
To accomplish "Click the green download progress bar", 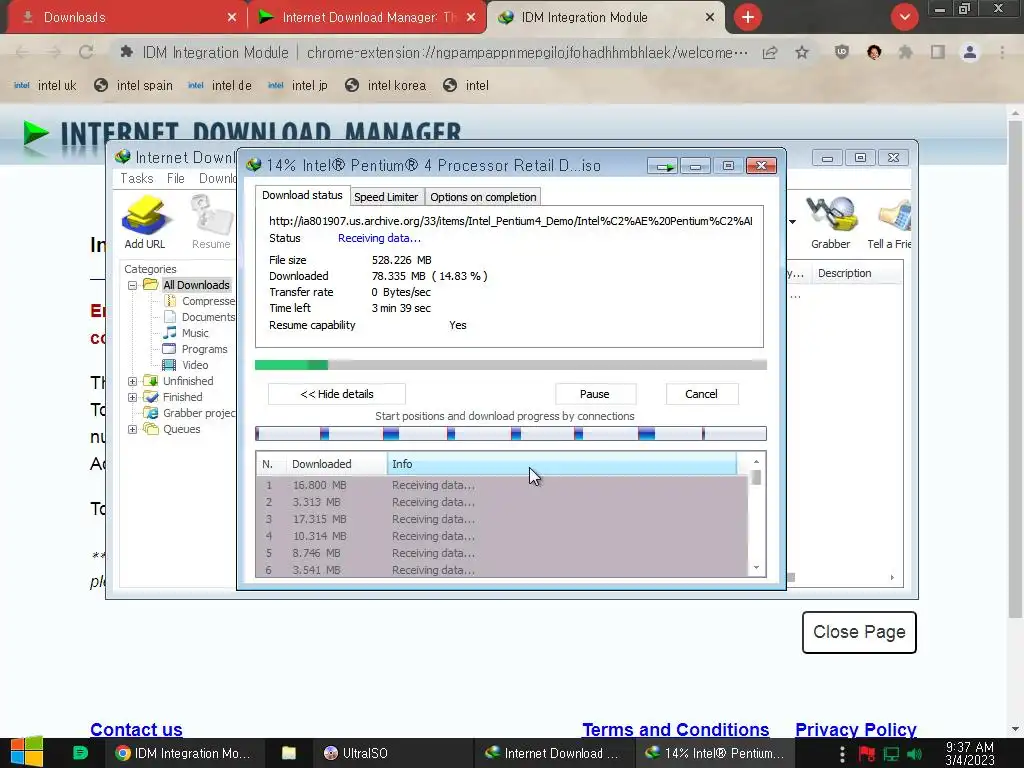I will (x=511, y=365).
